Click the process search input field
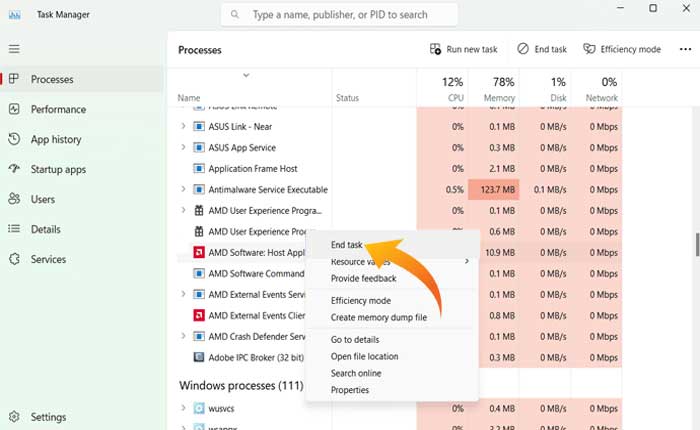 coord(339,15)
